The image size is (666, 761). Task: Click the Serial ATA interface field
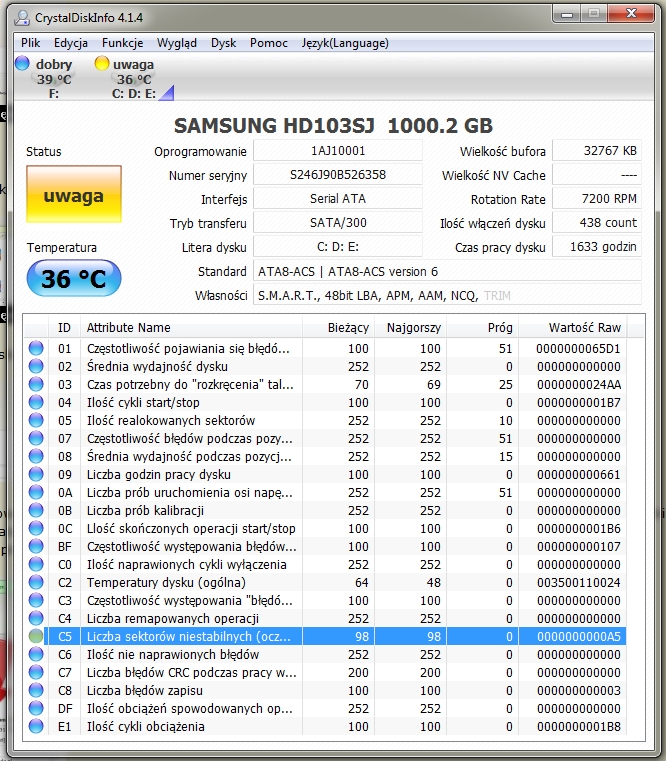[338, 199]
